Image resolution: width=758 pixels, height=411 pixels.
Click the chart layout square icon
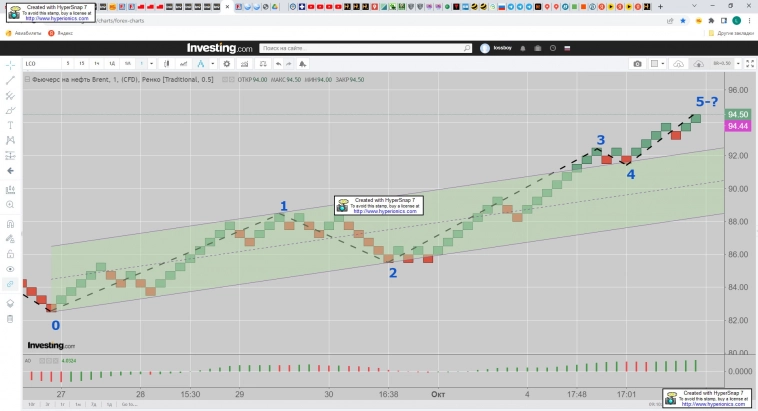point(654,64)
